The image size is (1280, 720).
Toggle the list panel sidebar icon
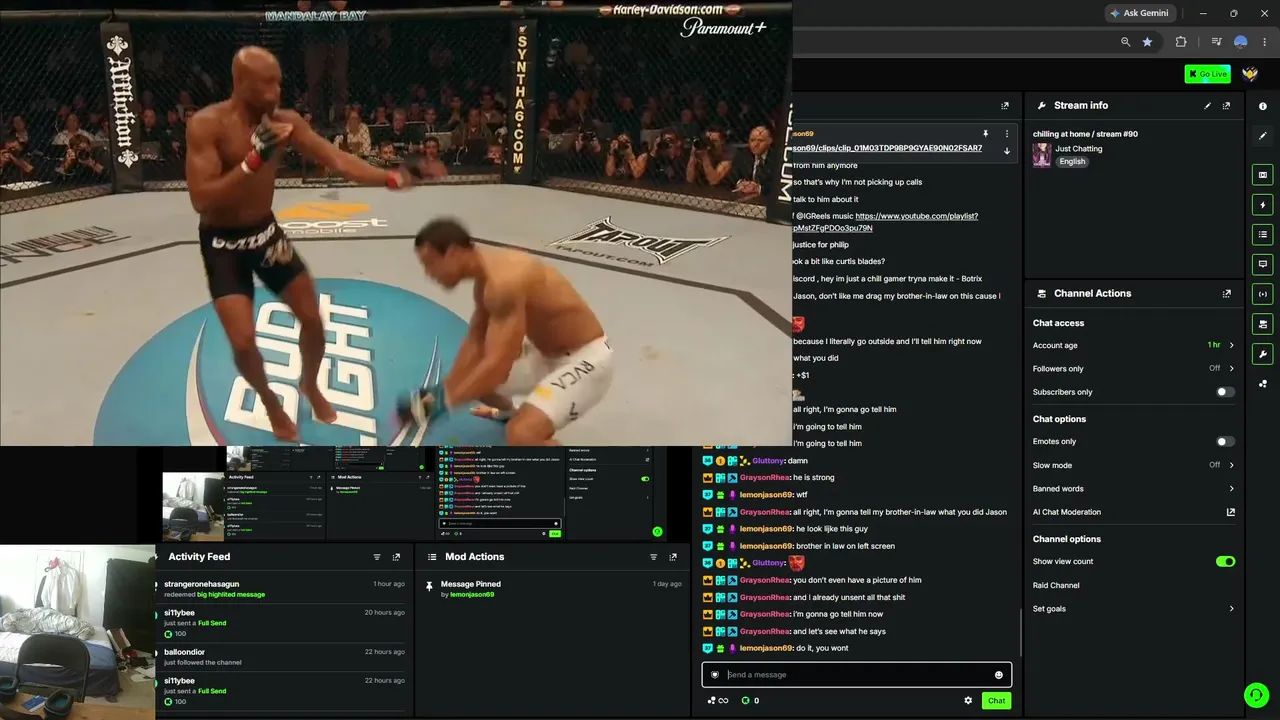pyautogui.click(x=1263, y=234)
